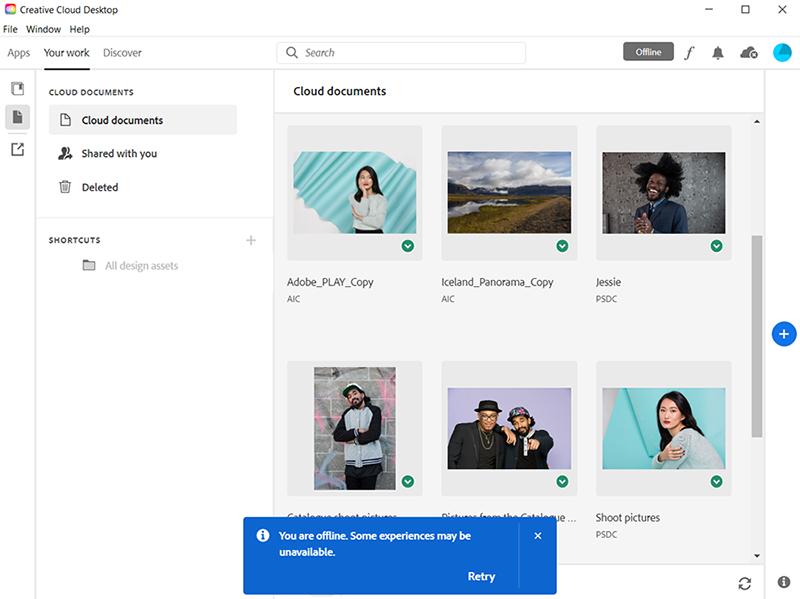Open the Fonts panel icon
The image size is (800, 599).
[x=689, y=52]
